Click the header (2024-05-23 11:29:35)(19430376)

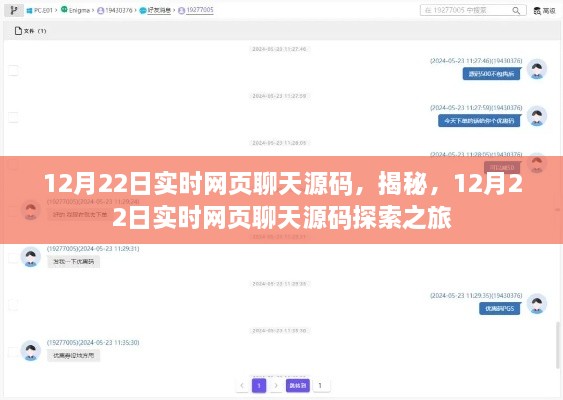click(x=476, y=296)
